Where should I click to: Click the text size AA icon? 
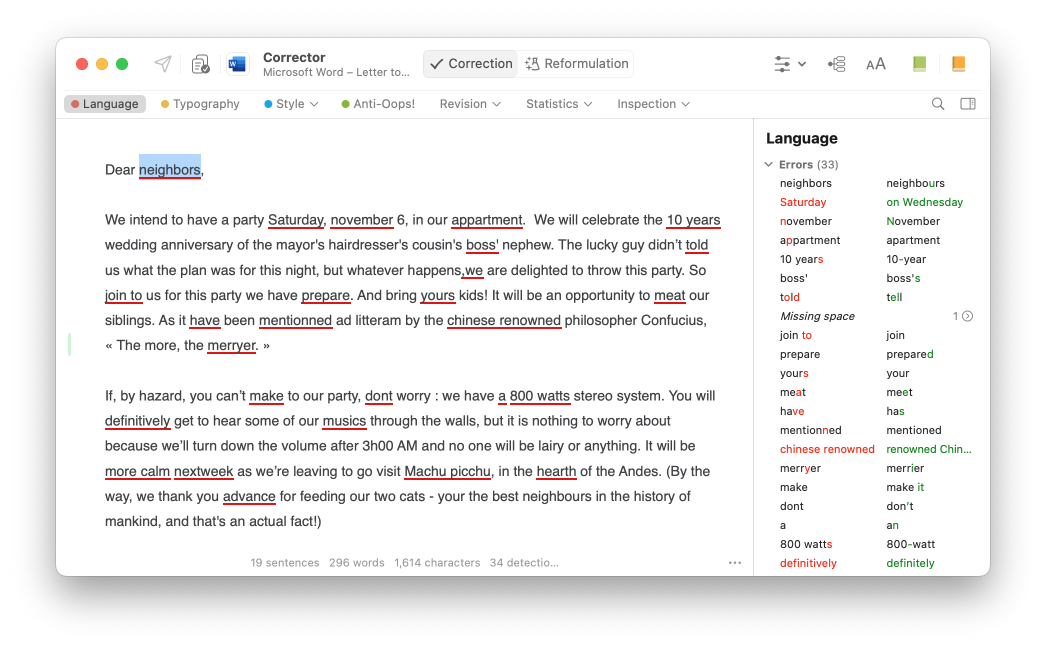point(876,64)
